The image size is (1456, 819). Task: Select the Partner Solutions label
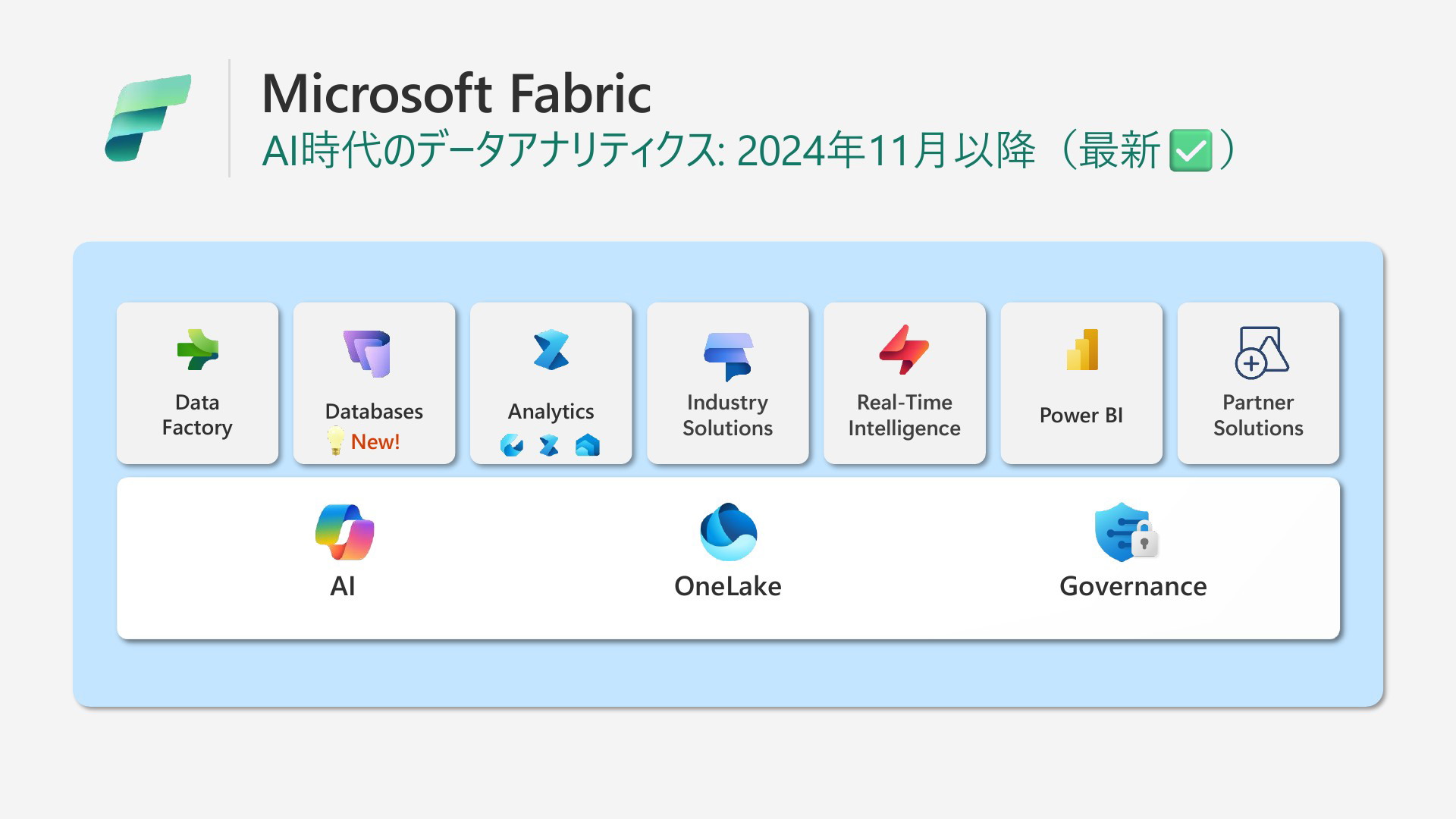coord(1259,415)
